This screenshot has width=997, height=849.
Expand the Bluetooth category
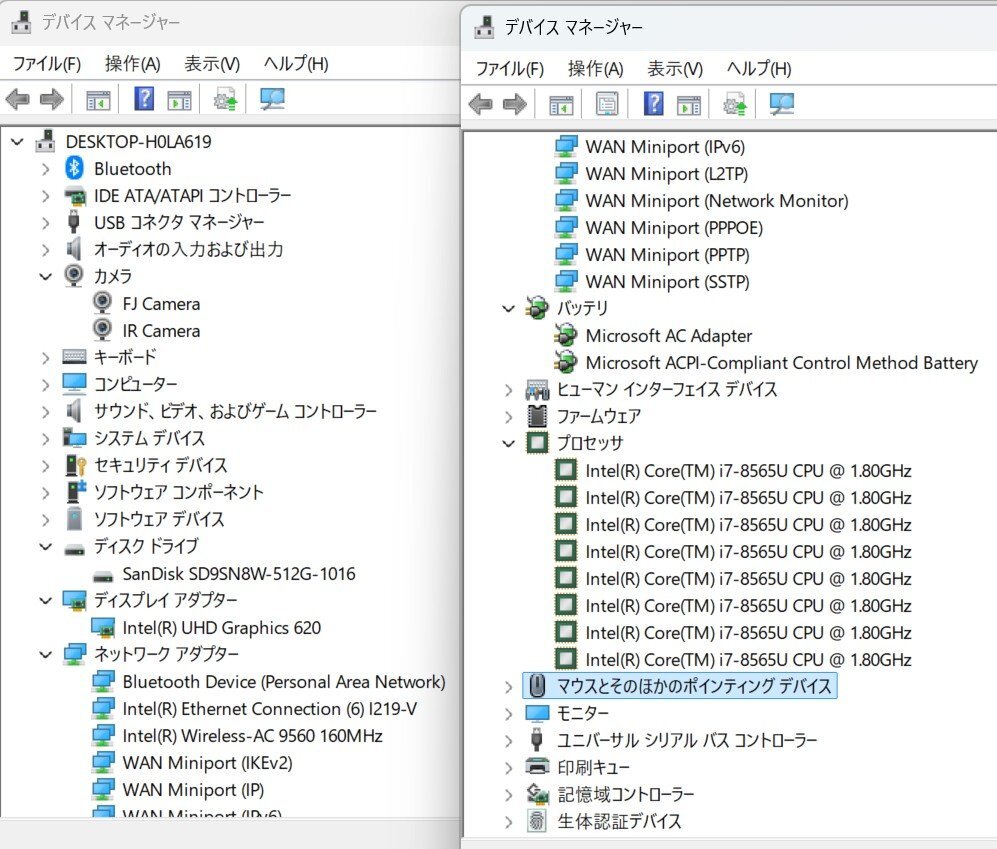pyautogui.click(x=46, y=168)
